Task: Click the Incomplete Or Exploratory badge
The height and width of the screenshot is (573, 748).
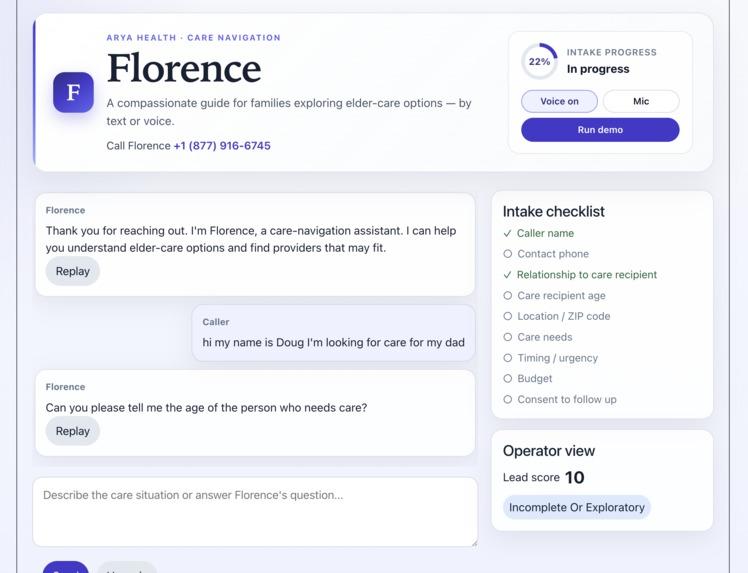Action: [x=576, y=507]
